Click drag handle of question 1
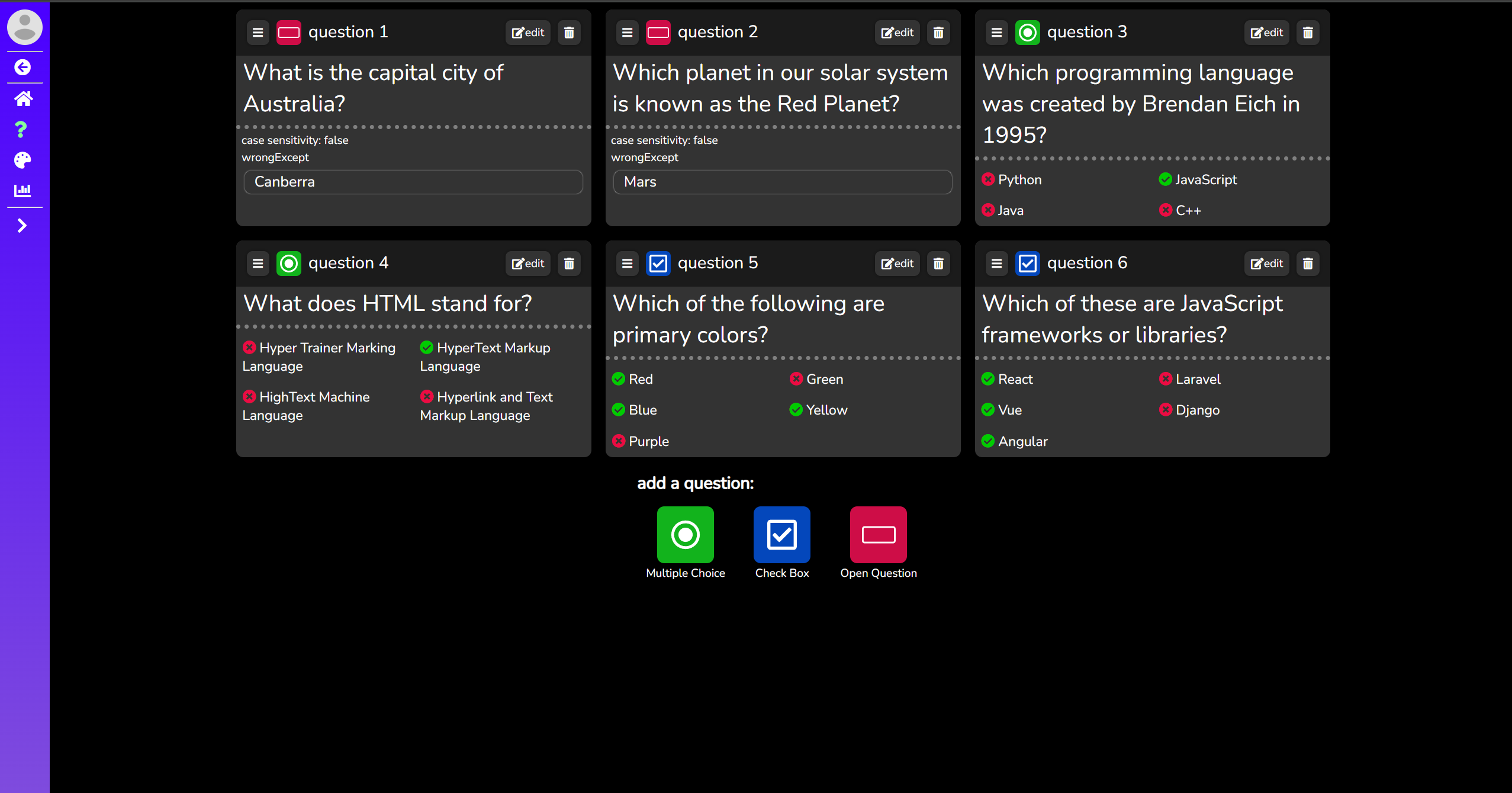The width and height of the screenshot is (1512, 793). pos(258,33)
